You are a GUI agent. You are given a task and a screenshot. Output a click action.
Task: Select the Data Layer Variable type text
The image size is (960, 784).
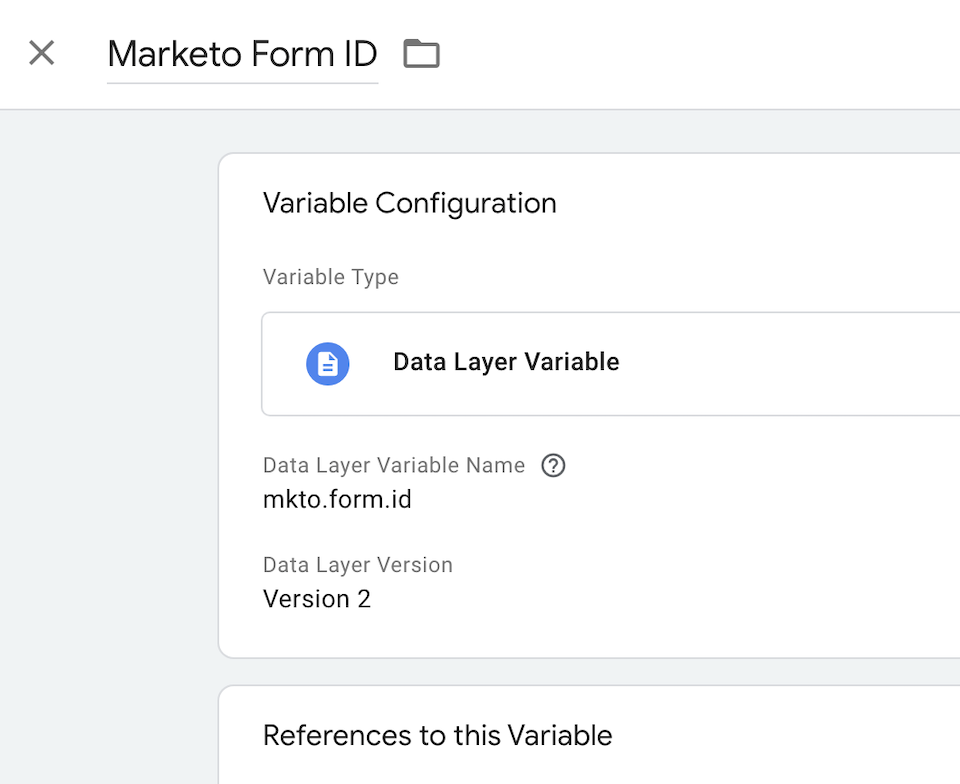pos(506,362)
